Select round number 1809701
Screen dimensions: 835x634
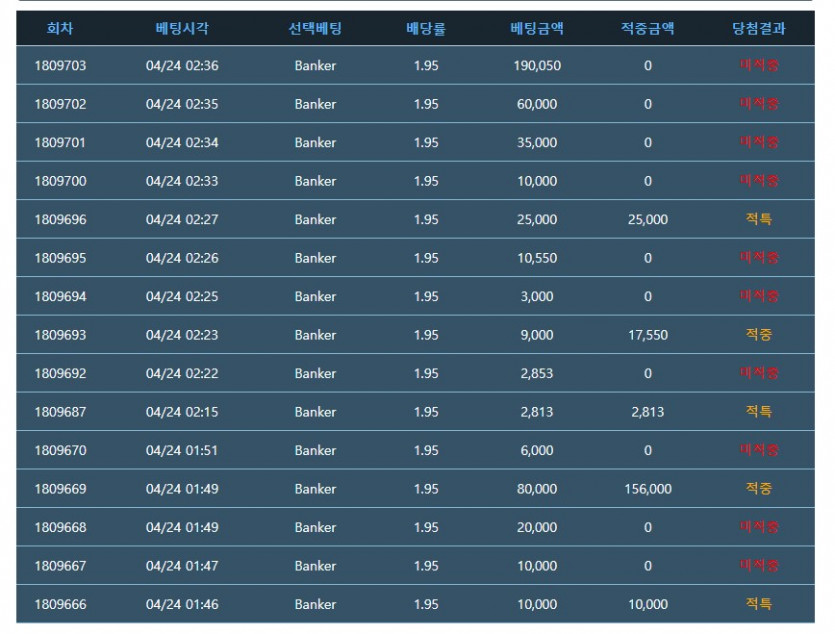coord(60,143)
